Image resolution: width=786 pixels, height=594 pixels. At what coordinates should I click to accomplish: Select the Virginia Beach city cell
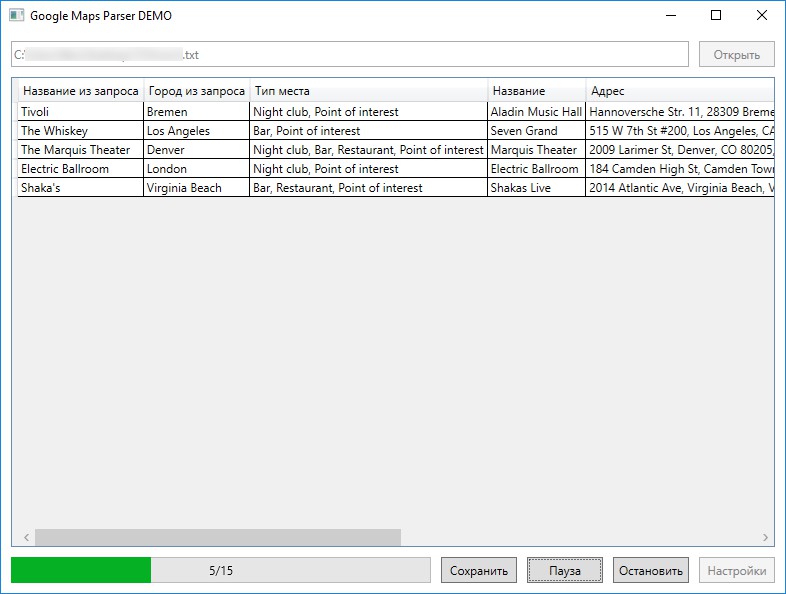point(196,187)
